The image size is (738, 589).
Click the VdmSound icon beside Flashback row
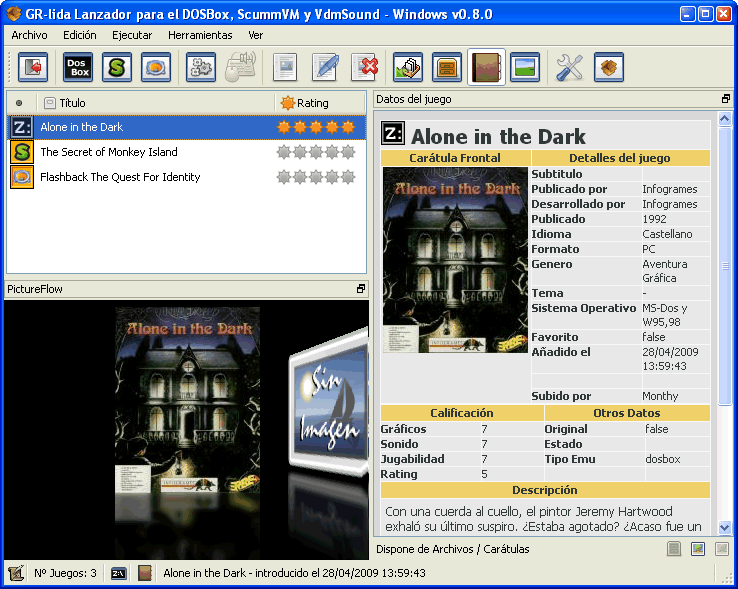click(x=22, y=177)
